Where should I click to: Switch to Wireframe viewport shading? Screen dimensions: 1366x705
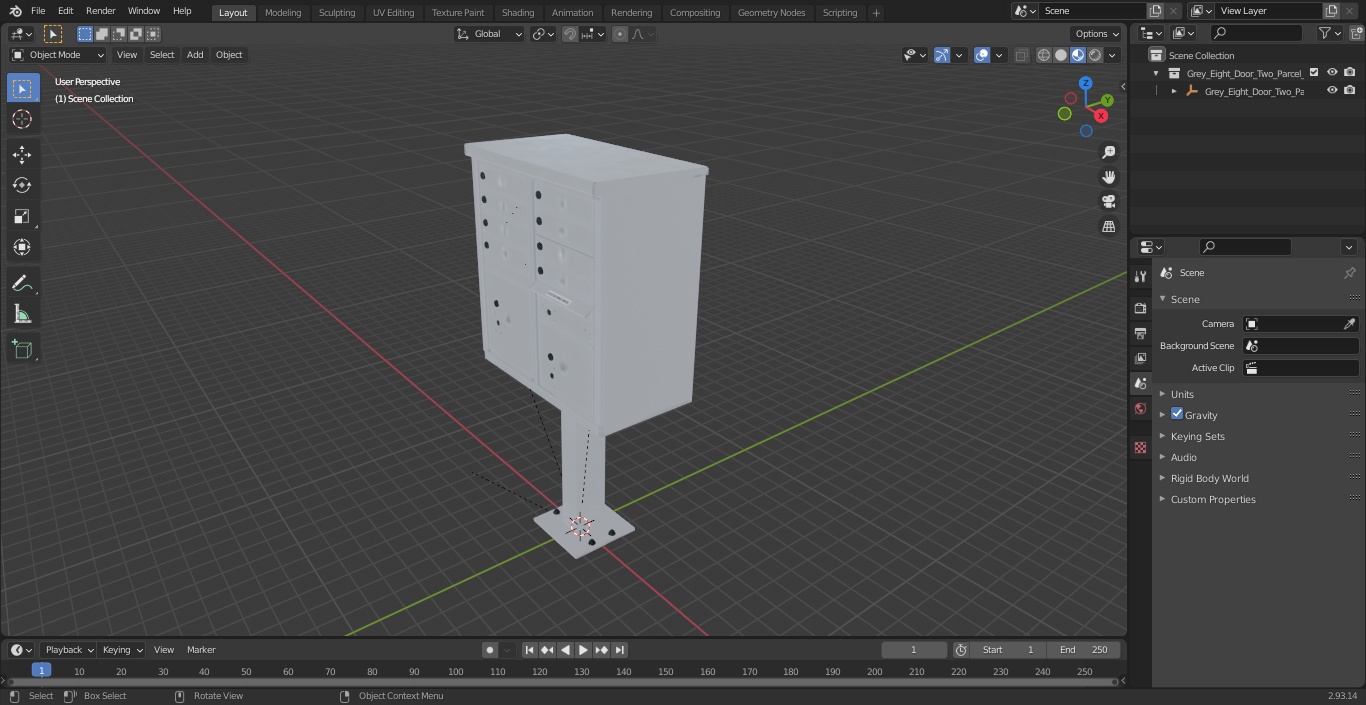[1043, 55]
